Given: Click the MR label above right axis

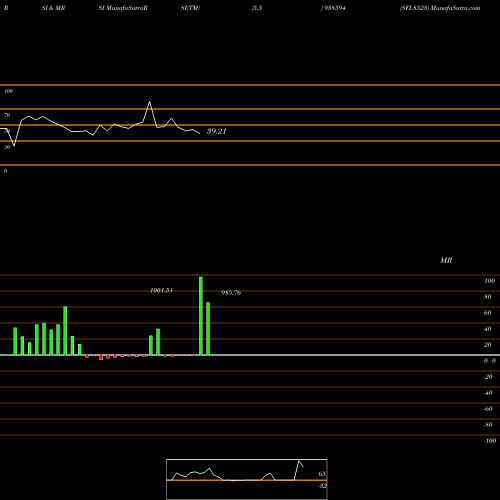Looking at the screenshot, I should pyautogui.click(x=446, y=260).
